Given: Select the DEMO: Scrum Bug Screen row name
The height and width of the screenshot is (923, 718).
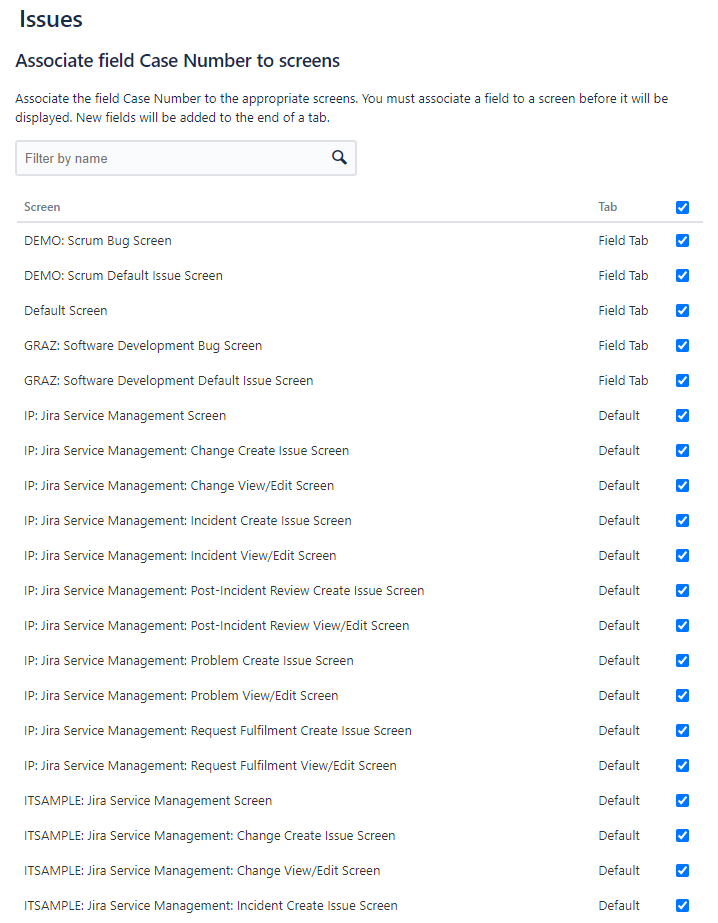Looking at the screenshot, I should click(x=98, y=241).
